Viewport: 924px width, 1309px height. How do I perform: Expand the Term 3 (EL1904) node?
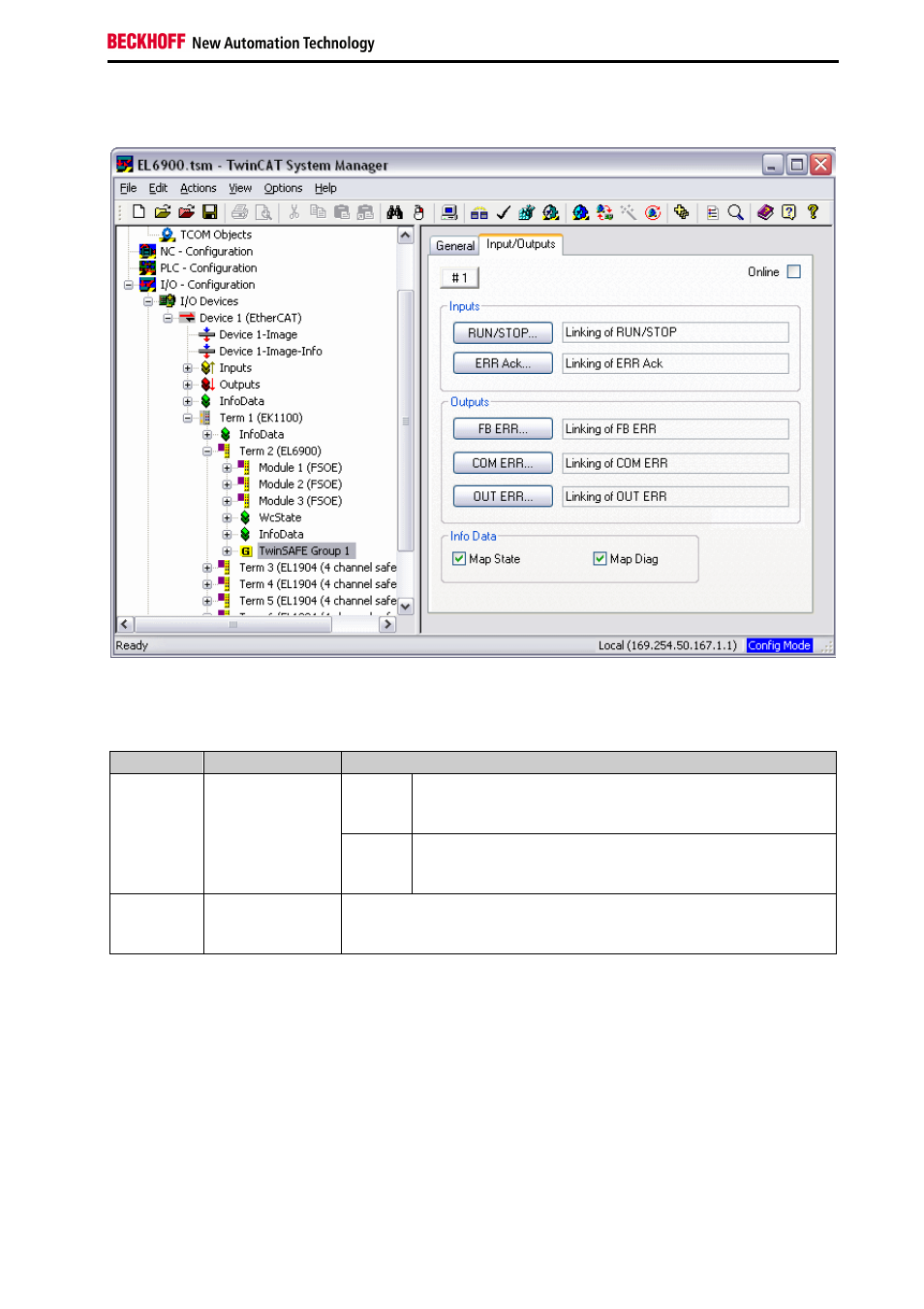[207, 568]
